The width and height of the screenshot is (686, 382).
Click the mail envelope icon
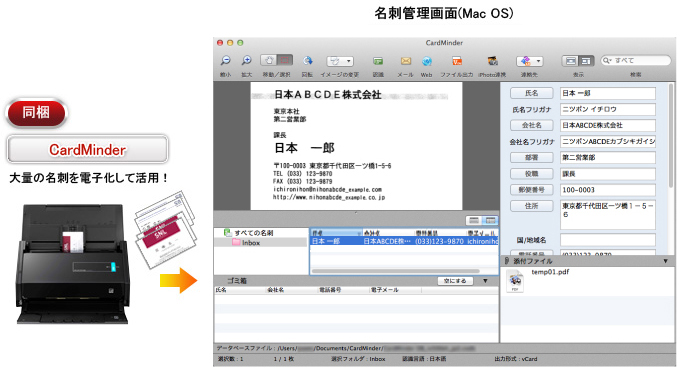pyautogui.click(x=406, y=61)
